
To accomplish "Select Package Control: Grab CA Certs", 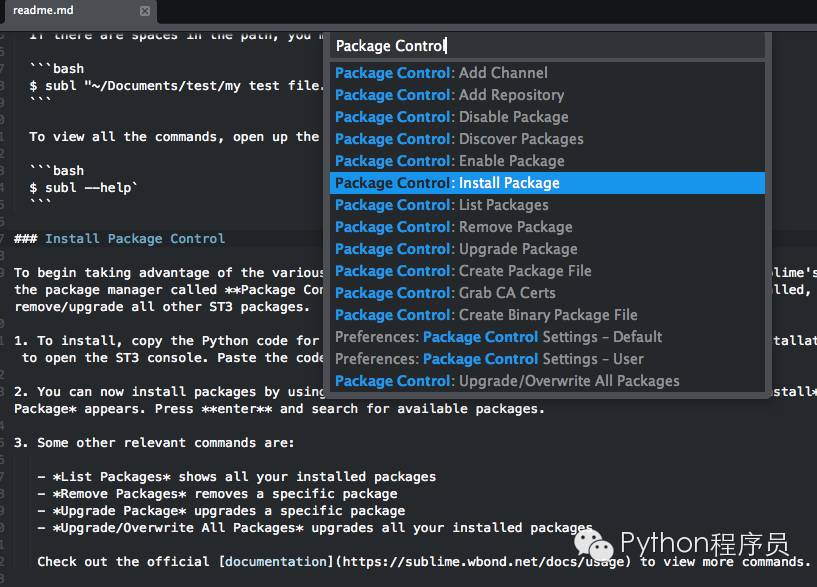I will [547, 293].
